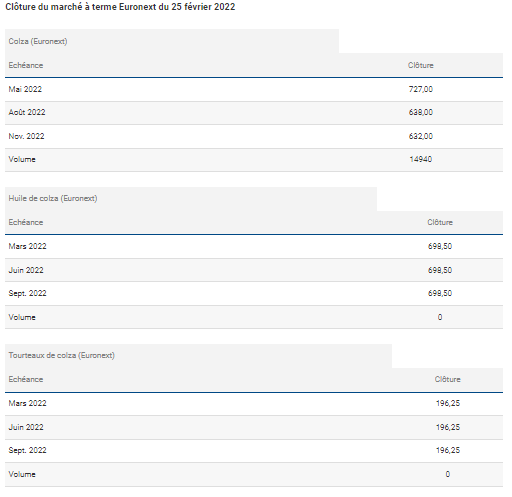The height and width of the screenshot is (497, 512).
Task: Select Sept. 2022 in Tourteaux de colza table
Action: (x=27, y=450)
